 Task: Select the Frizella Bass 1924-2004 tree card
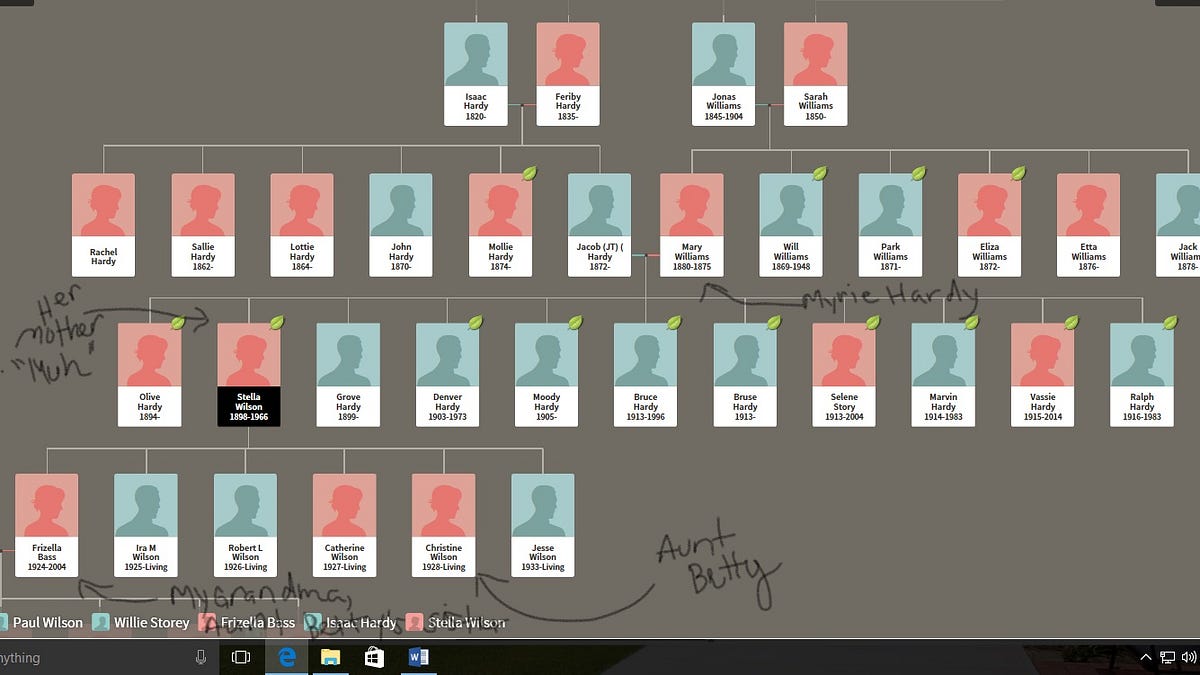(x=47, y=526)
